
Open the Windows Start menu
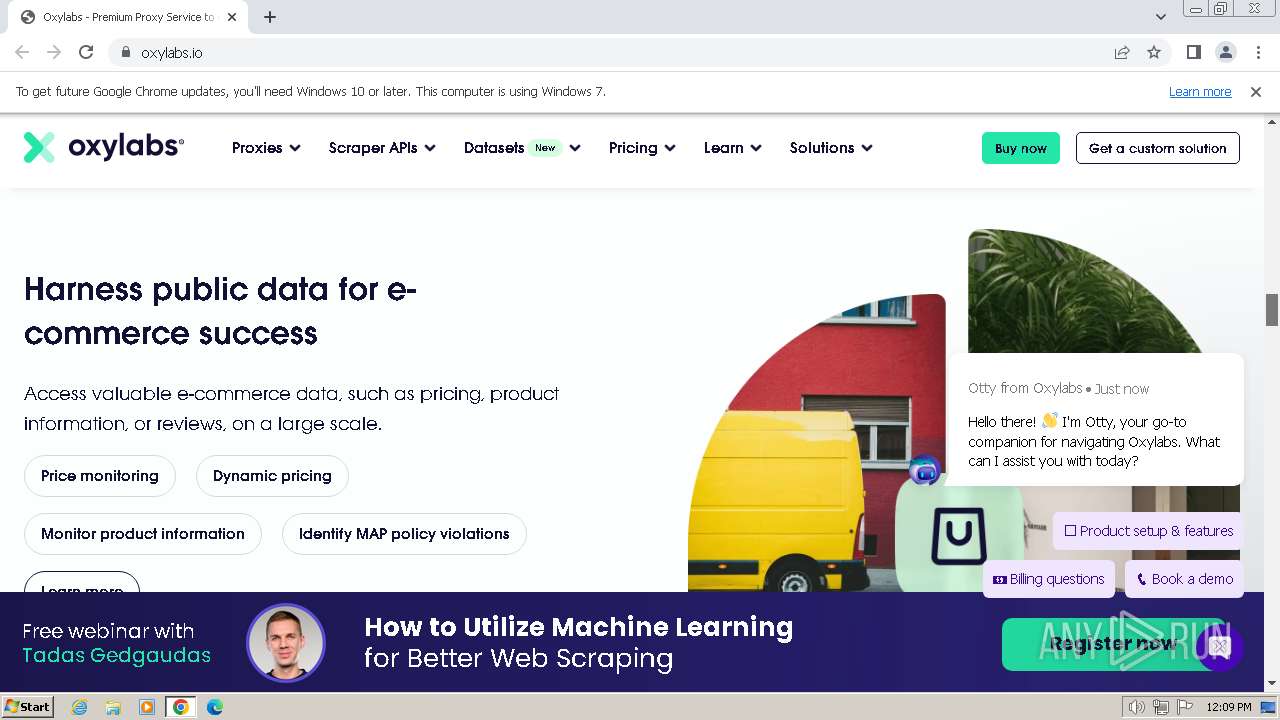[x=27, y=707]
